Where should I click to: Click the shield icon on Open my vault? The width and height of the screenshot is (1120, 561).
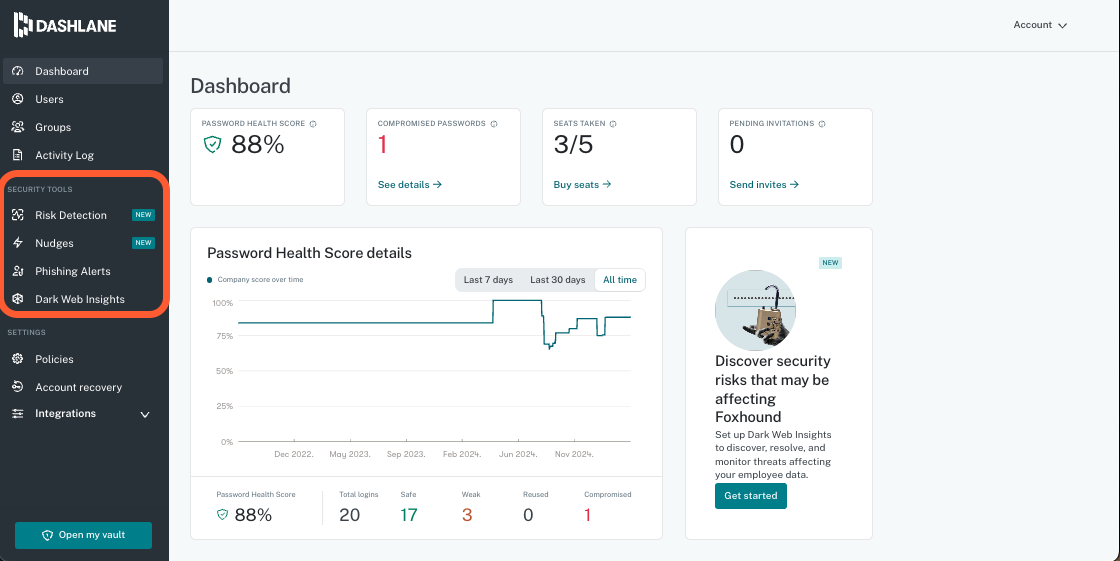(48, 535)
